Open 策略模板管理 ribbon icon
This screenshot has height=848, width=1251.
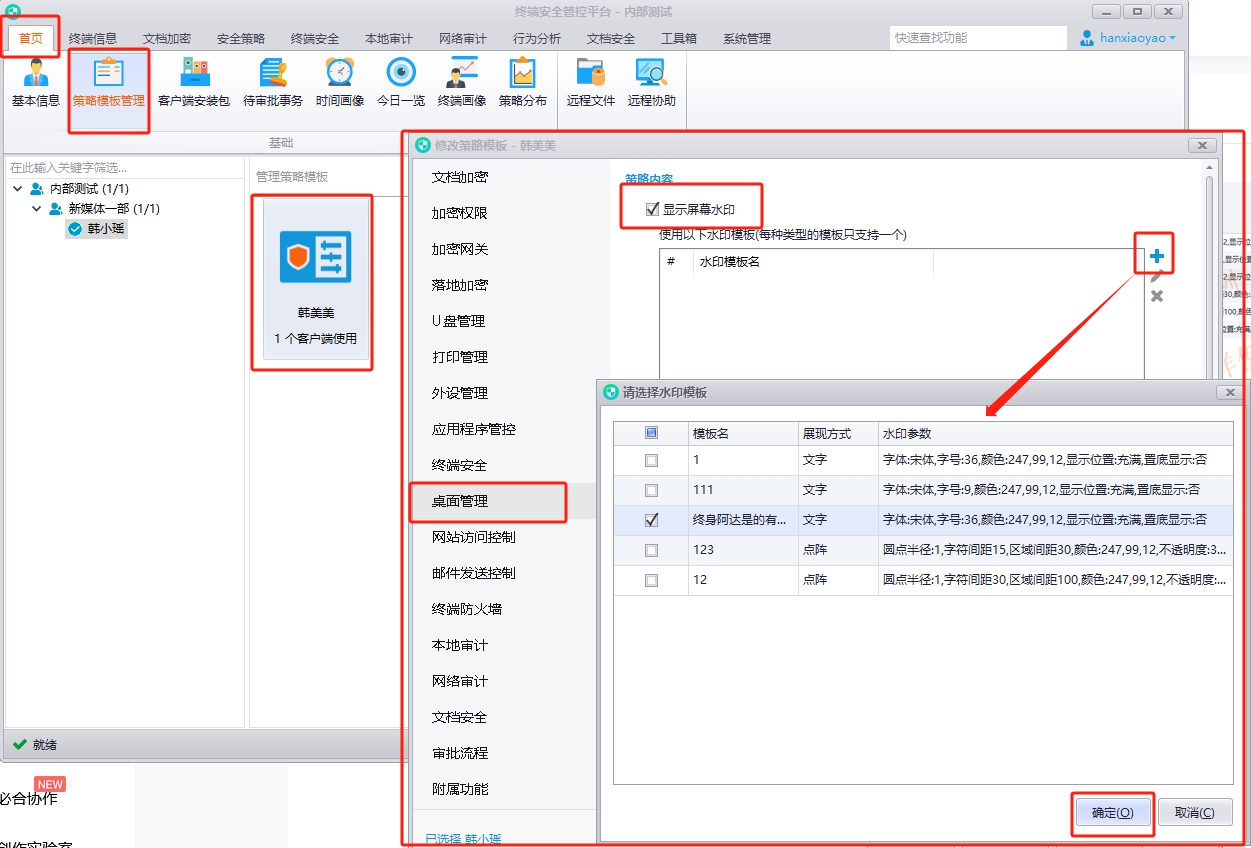pos(109,84)
